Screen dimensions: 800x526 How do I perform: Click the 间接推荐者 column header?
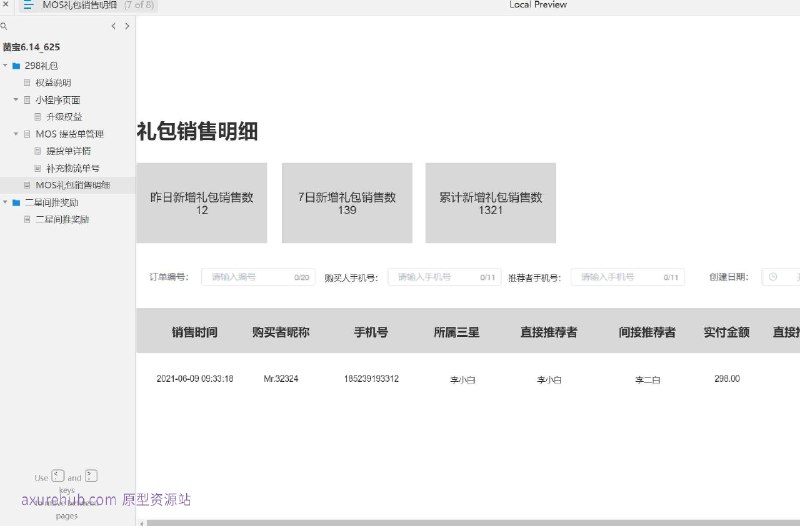(647, 332)
